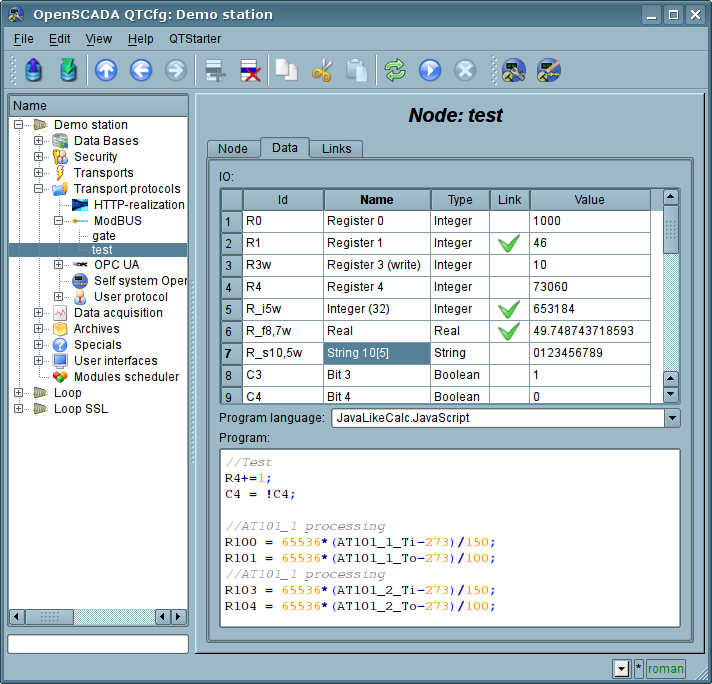Refresh the page with the green arrows icon

click(x=395, y=70)
